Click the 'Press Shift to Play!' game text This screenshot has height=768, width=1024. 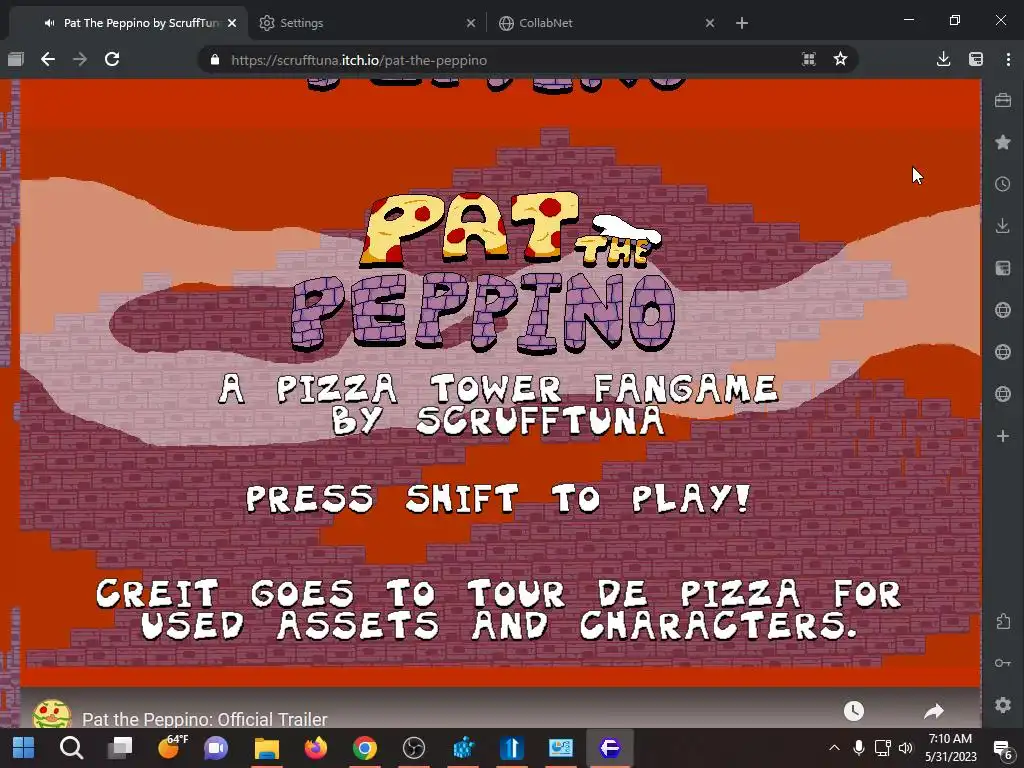coord(498,499)
